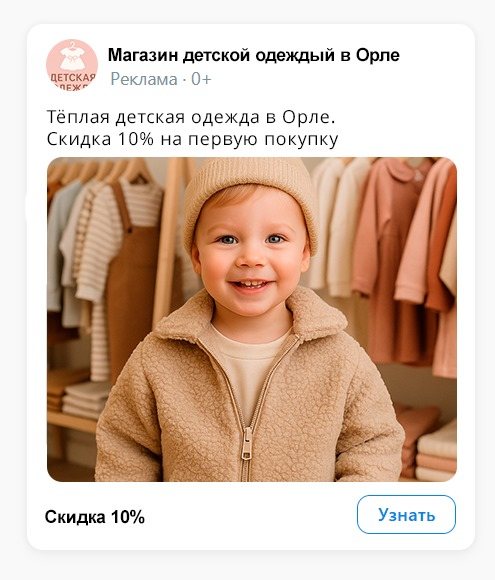495x580 pixels.
Task: Click the bold "Скидка 10%" caption
Action: point(95,517)
